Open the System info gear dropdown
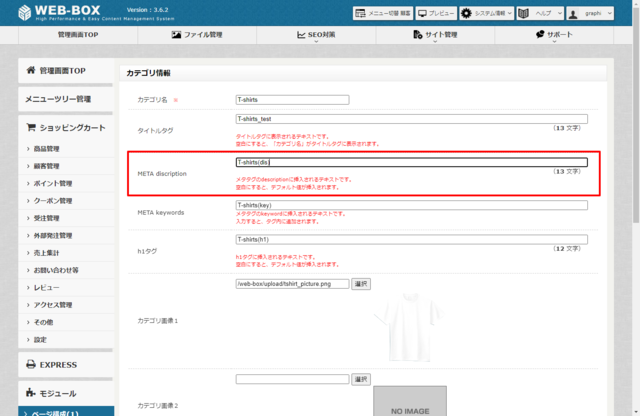640x416 pixels. pyautogui.click(x=487, y=13)
